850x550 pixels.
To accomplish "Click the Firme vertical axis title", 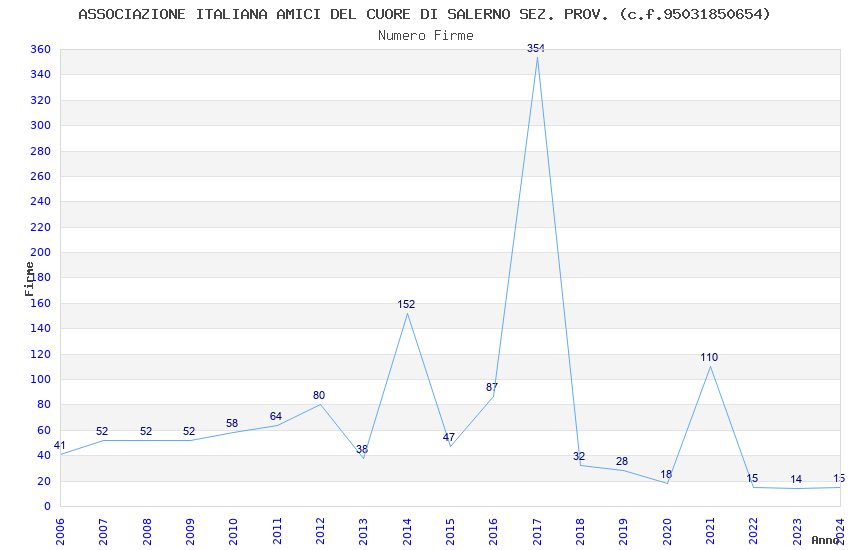I will pyautogui.click(x=29, y=279).
